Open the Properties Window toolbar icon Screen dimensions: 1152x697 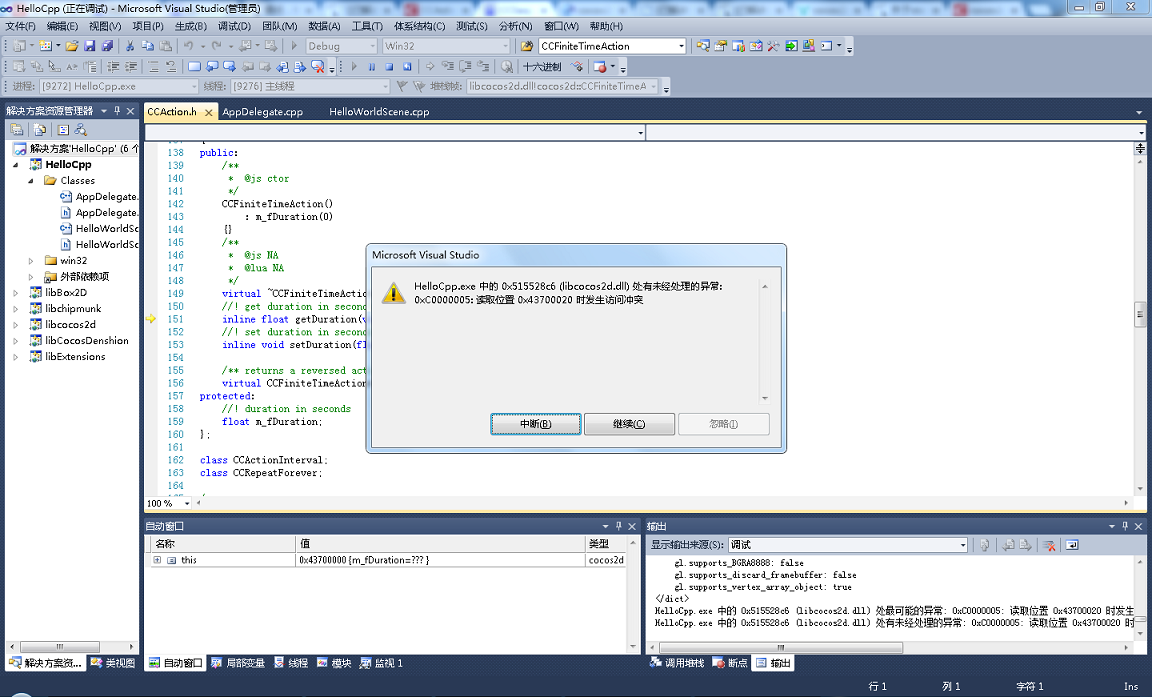(x=721, y=46)
